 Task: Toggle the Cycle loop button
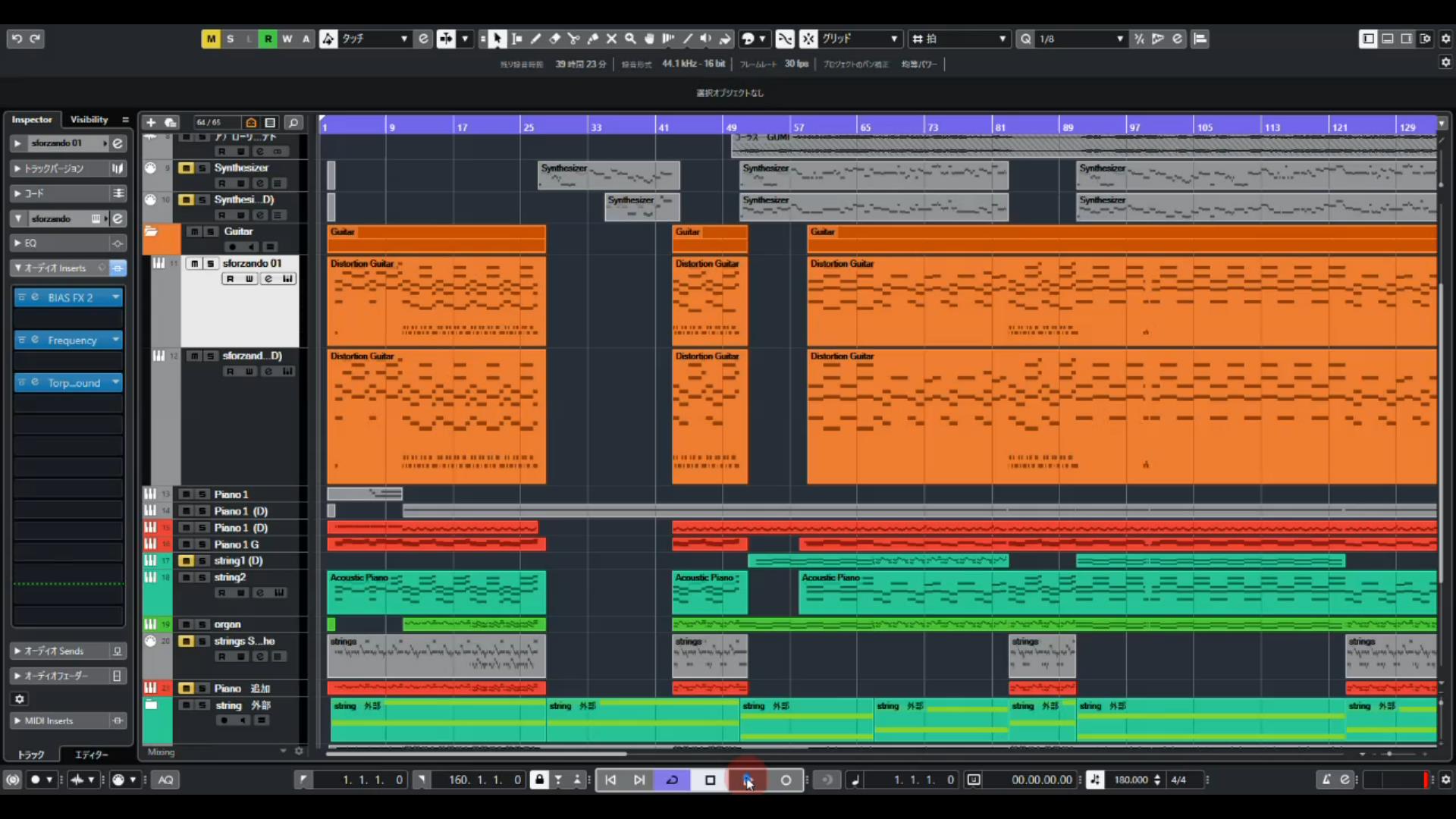(672, 780)
